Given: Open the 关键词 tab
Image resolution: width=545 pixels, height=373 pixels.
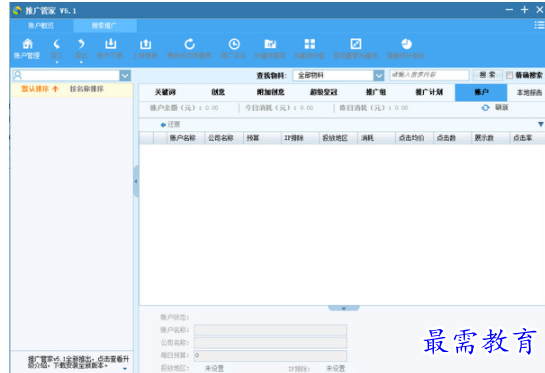Looking at the screenshot, I should 165,92.
